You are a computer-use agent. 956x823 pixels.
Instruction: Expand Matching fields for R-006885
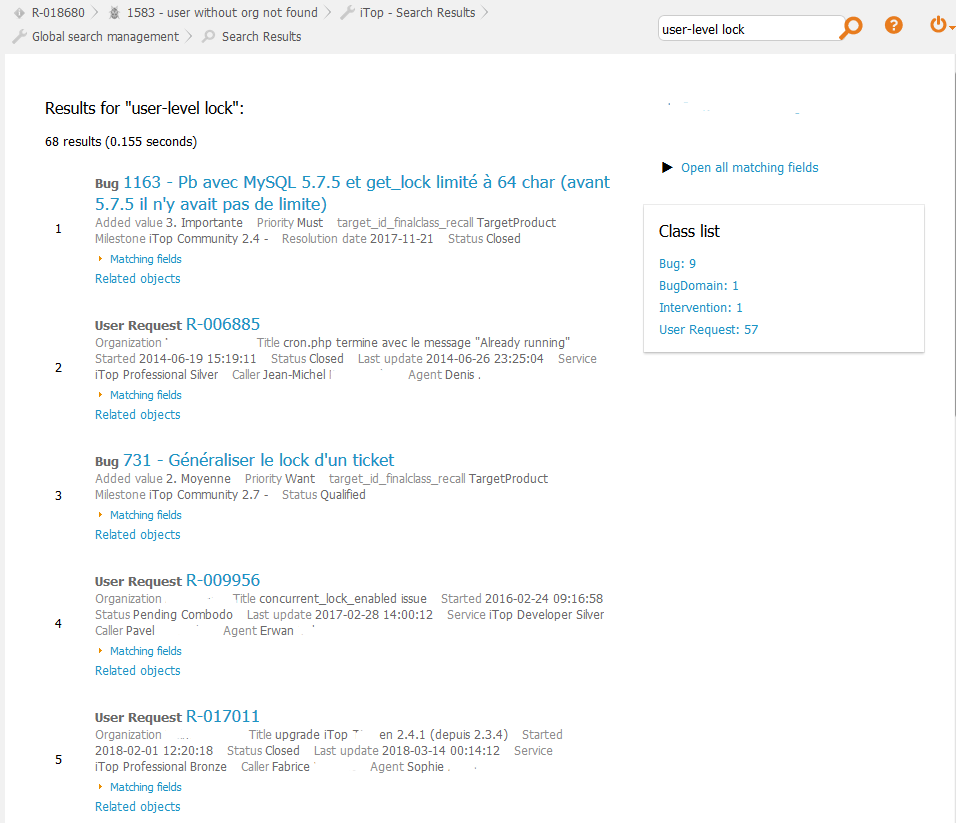[146, 395]
